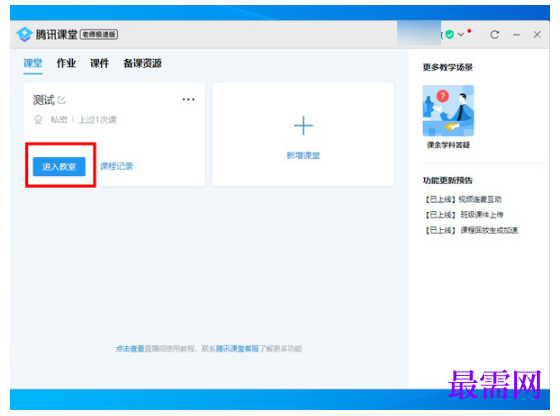Click the refresh icon in title bar
The image size is (560, 416).
point(495,35)
